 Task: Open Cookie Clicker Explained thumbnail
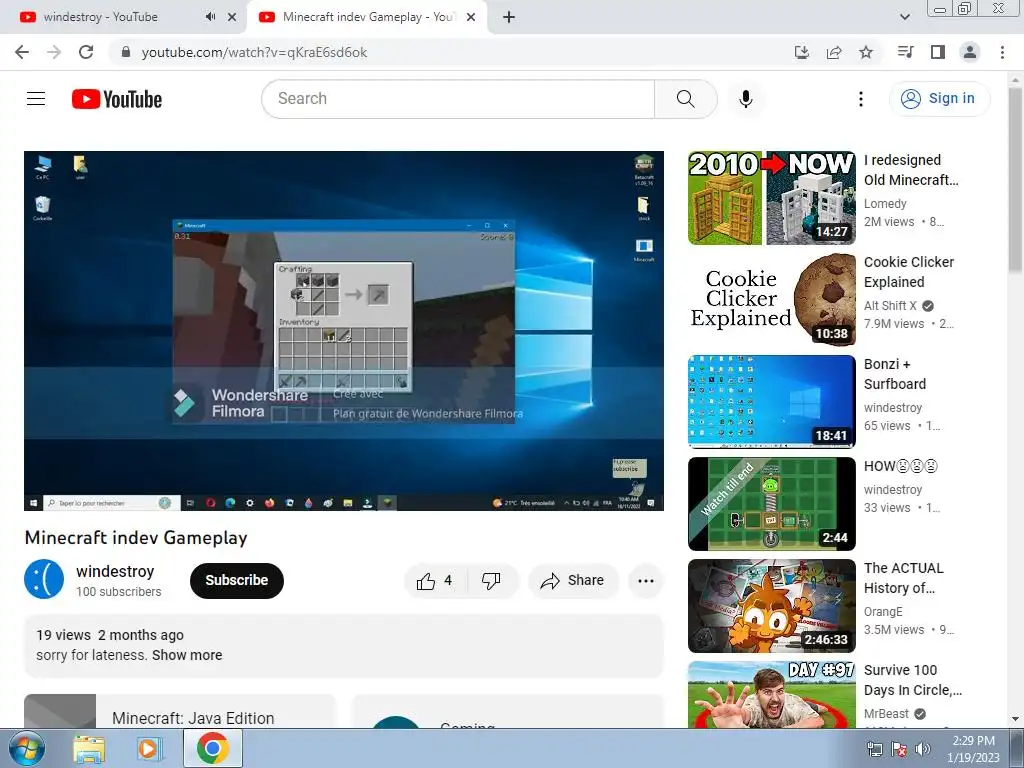point(771,300)
